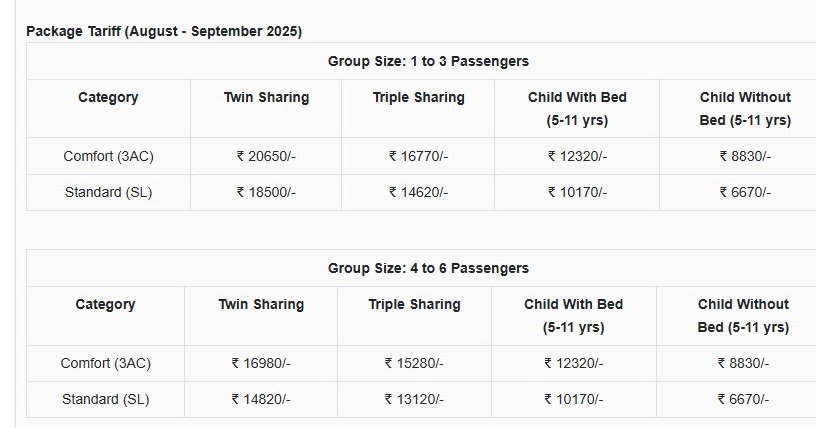Select the Group Size 1 to 3 Passengers header
This screenshot has height=428, width=816.
coord(428,61)
